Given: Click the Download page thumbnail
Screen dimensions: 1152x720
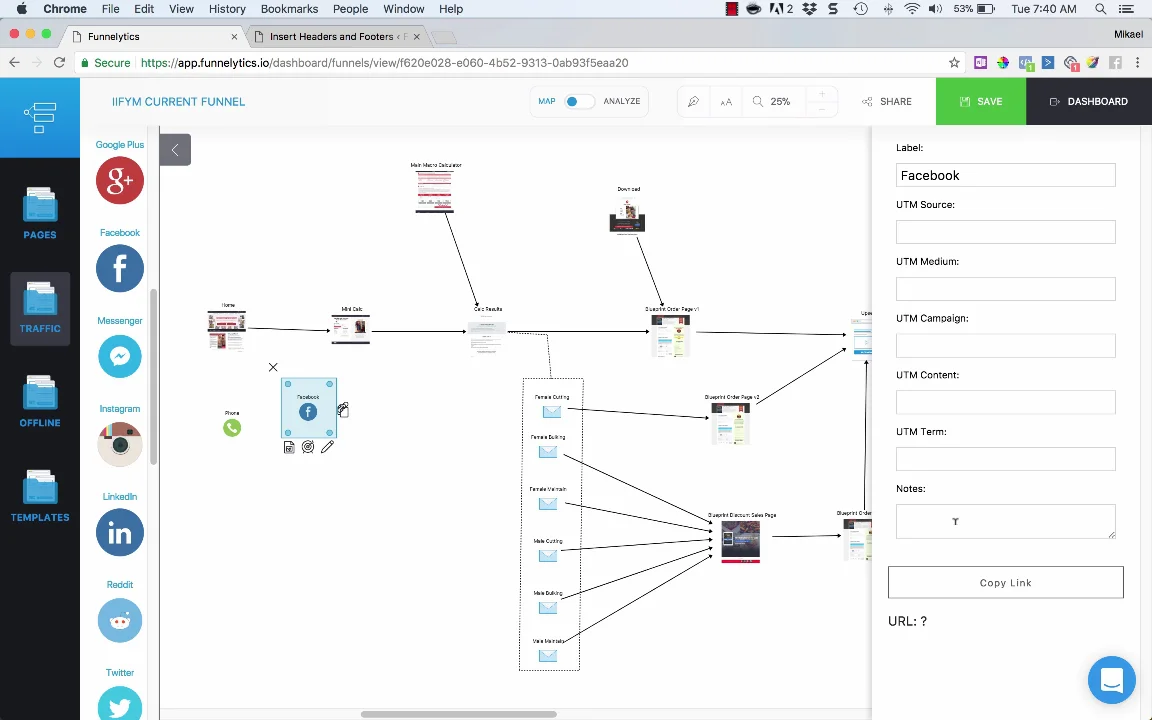Looking at the screenshot, I should (627, 215).
